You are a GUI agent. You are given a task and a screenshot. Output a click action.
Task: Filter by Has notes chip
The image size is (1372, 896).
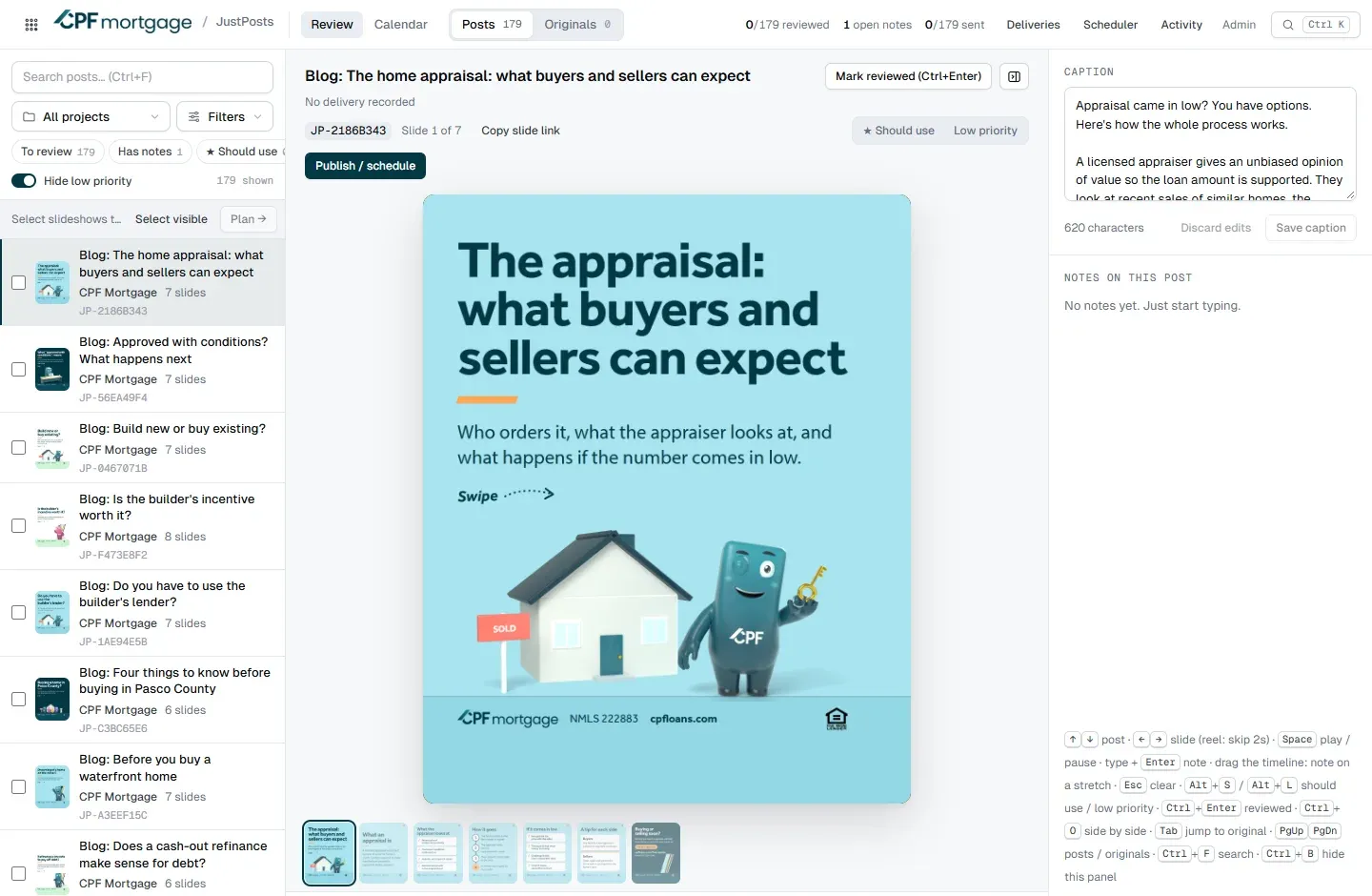151,152
